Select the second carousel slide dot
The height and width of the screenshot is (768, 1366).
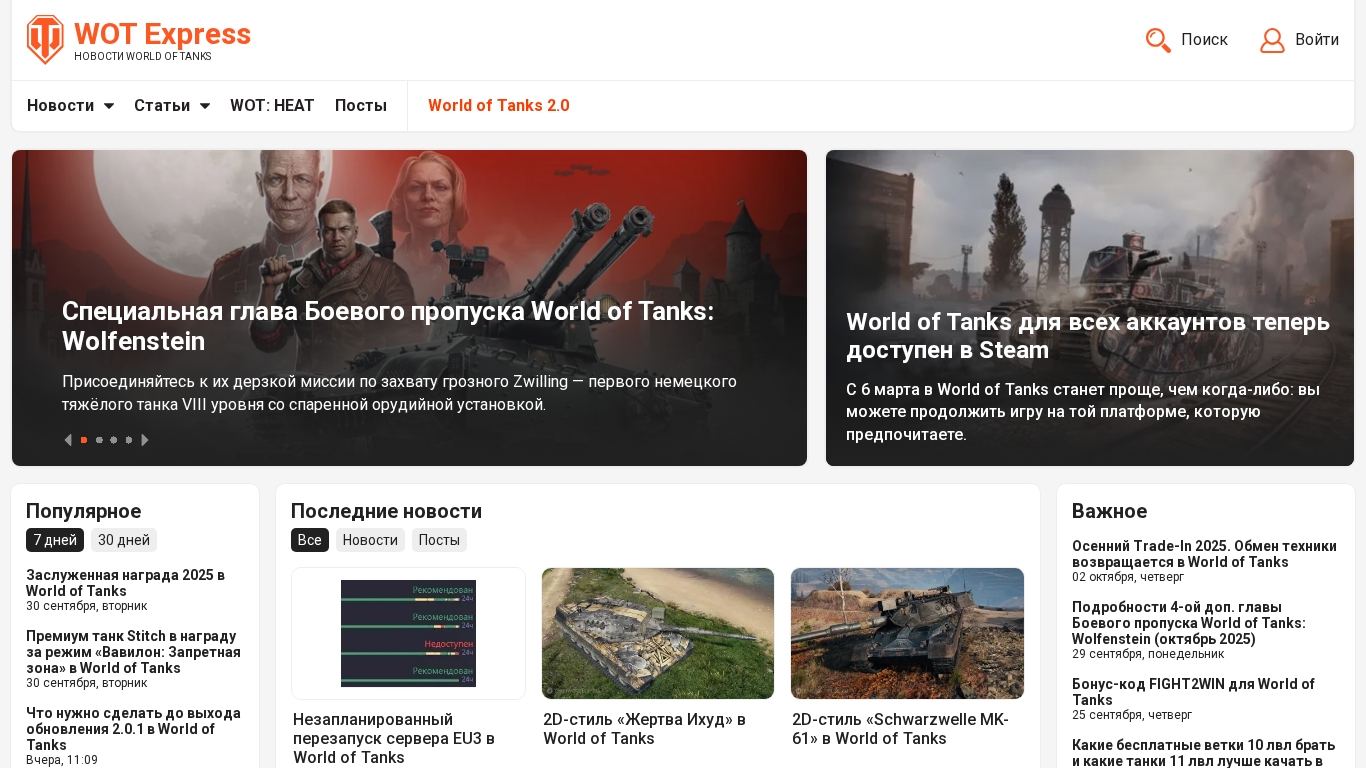[x=99, y=440]
